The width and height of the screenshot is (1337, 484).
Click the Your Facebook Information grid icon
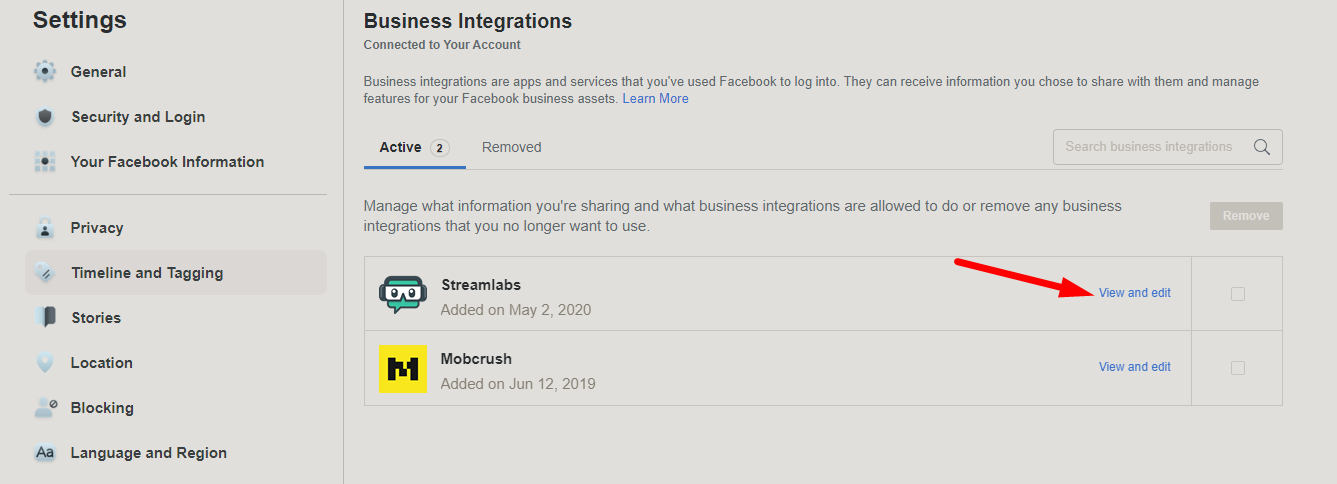tap(45, 162)
